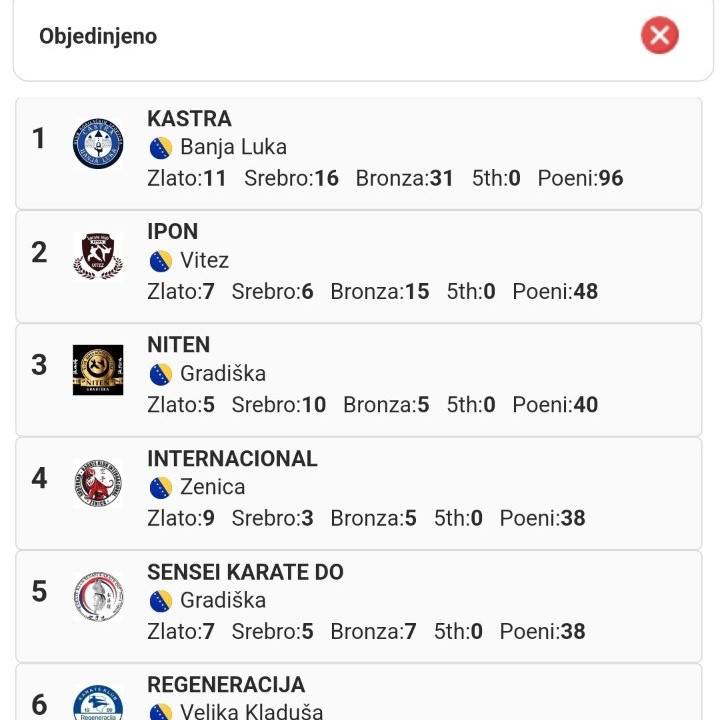Click the NITEN club logo
720x720 pixels.
pyautogui.click(x=98, y=370)
